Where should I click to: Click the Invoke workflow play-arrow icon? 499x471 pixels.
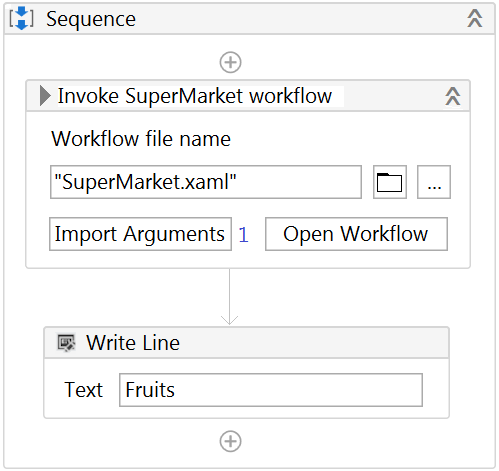click(45, 96)
